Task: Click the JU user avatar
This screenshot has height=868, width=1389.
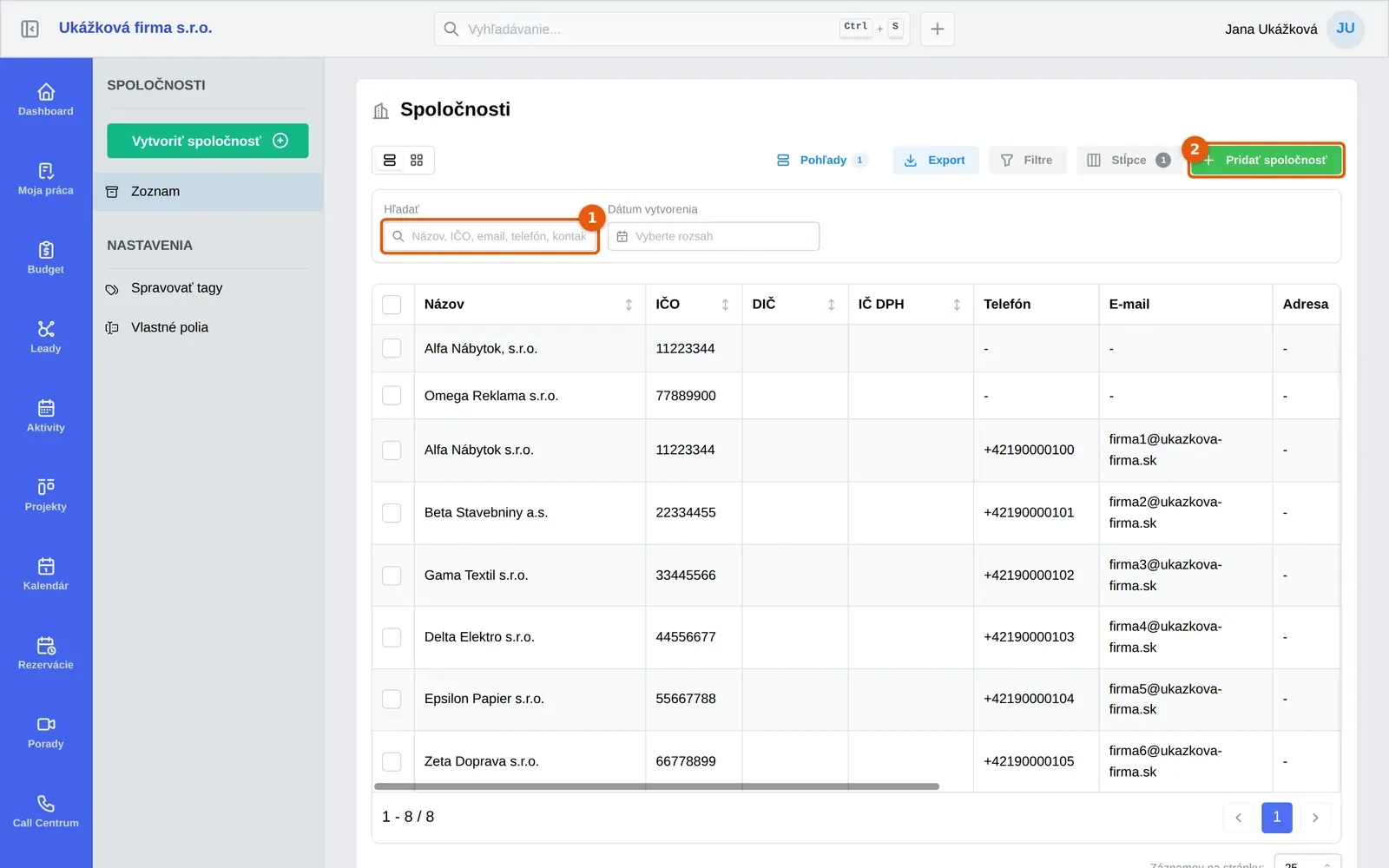Action: (1346, 29)
